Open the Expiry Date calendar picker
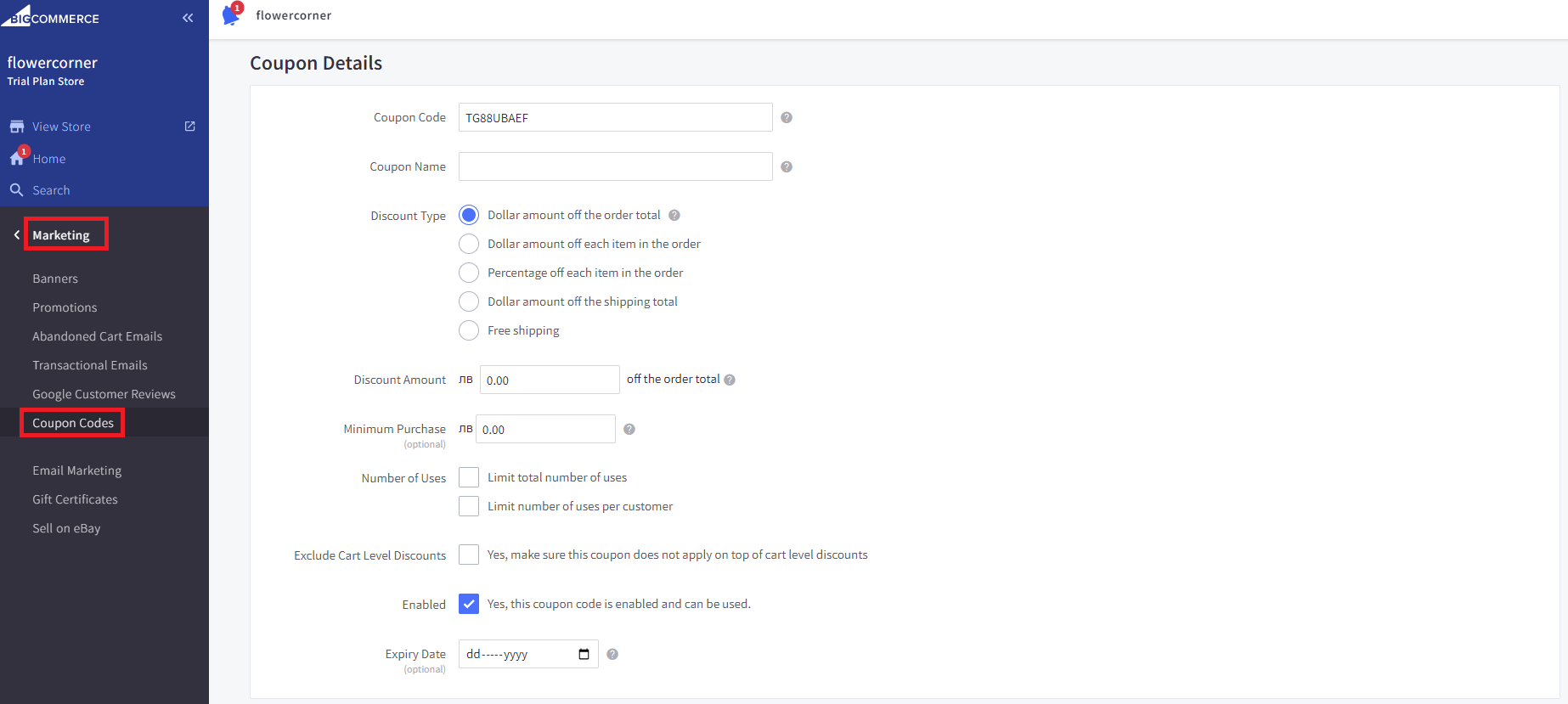This screenshot has height=704, width=1568. coord(584,654)
